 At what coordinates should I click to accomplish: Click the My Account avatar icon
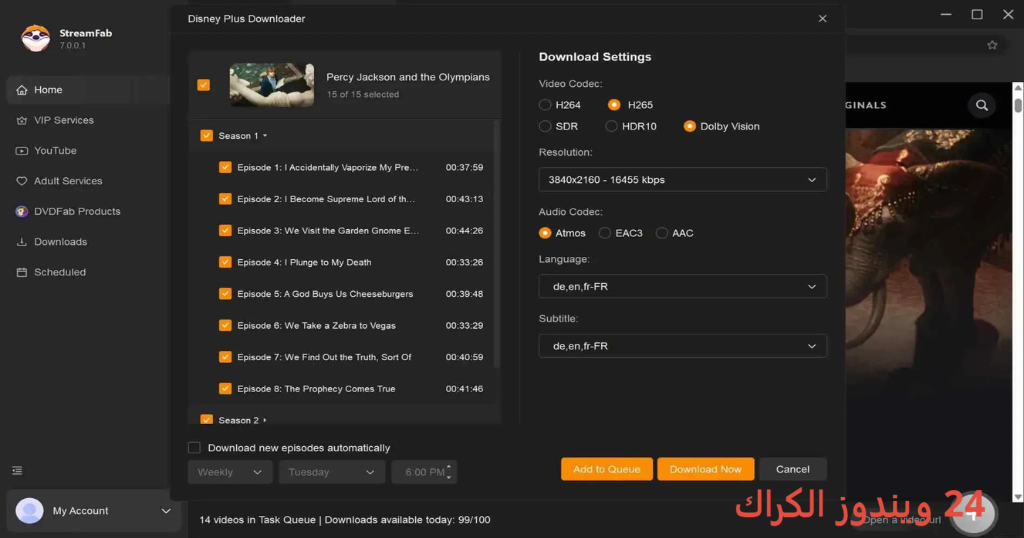pyautogui.click(x=29, y=511)
